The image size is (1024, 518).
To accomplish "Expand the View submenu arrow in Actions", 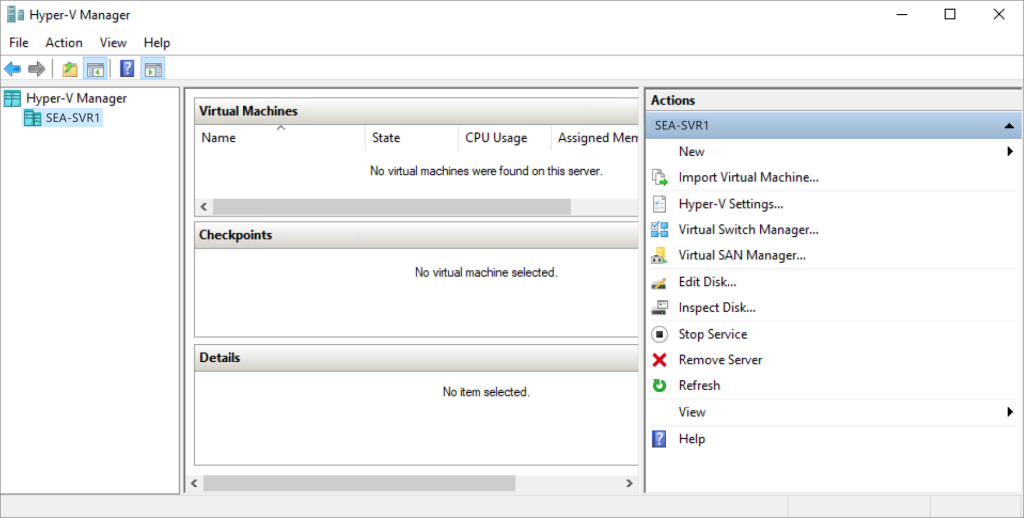I will [x=1010, y=412].
